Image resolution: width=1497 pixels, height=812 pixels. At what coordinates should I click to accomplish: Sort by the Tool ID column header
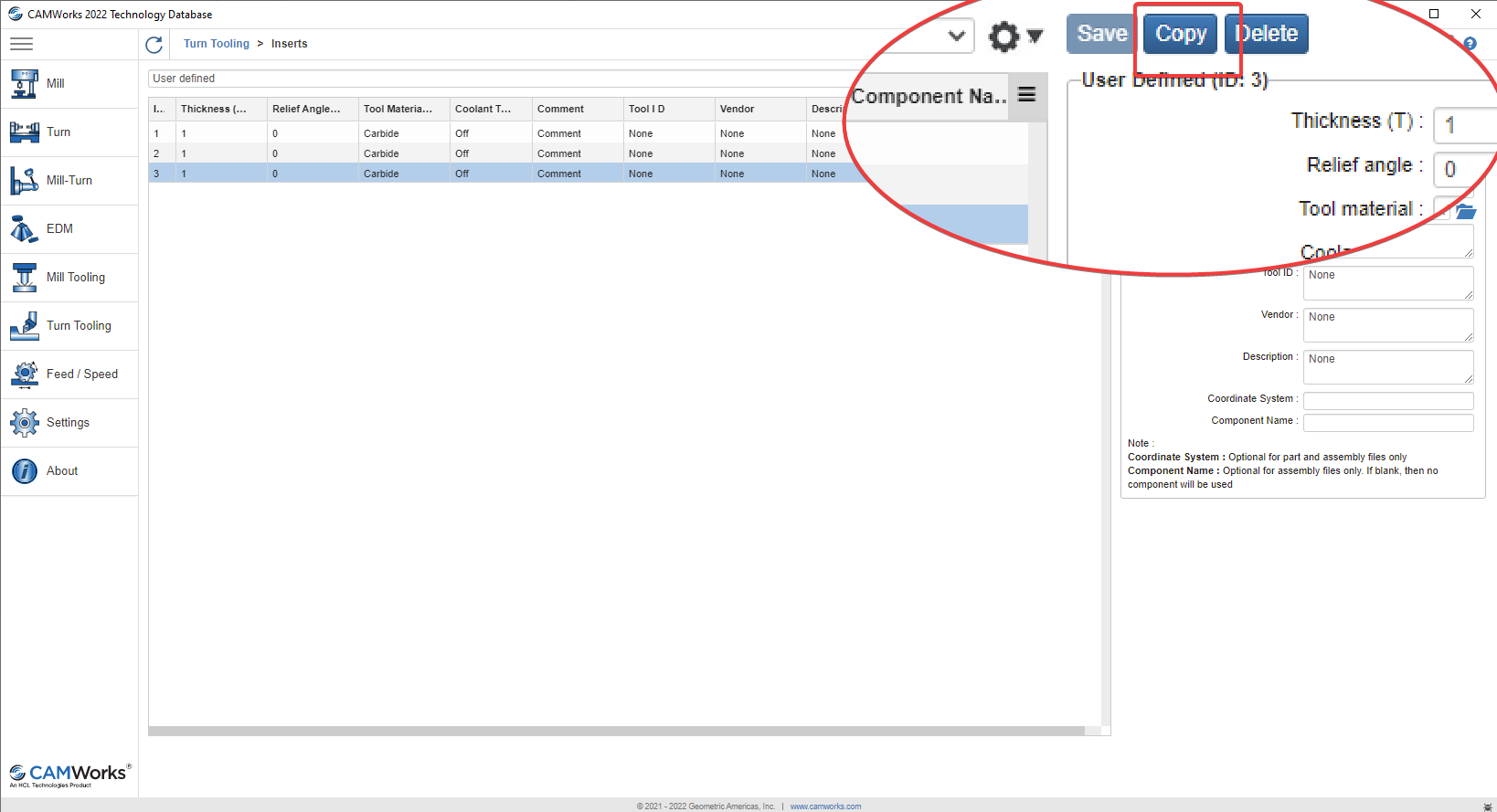coord(669,109)
